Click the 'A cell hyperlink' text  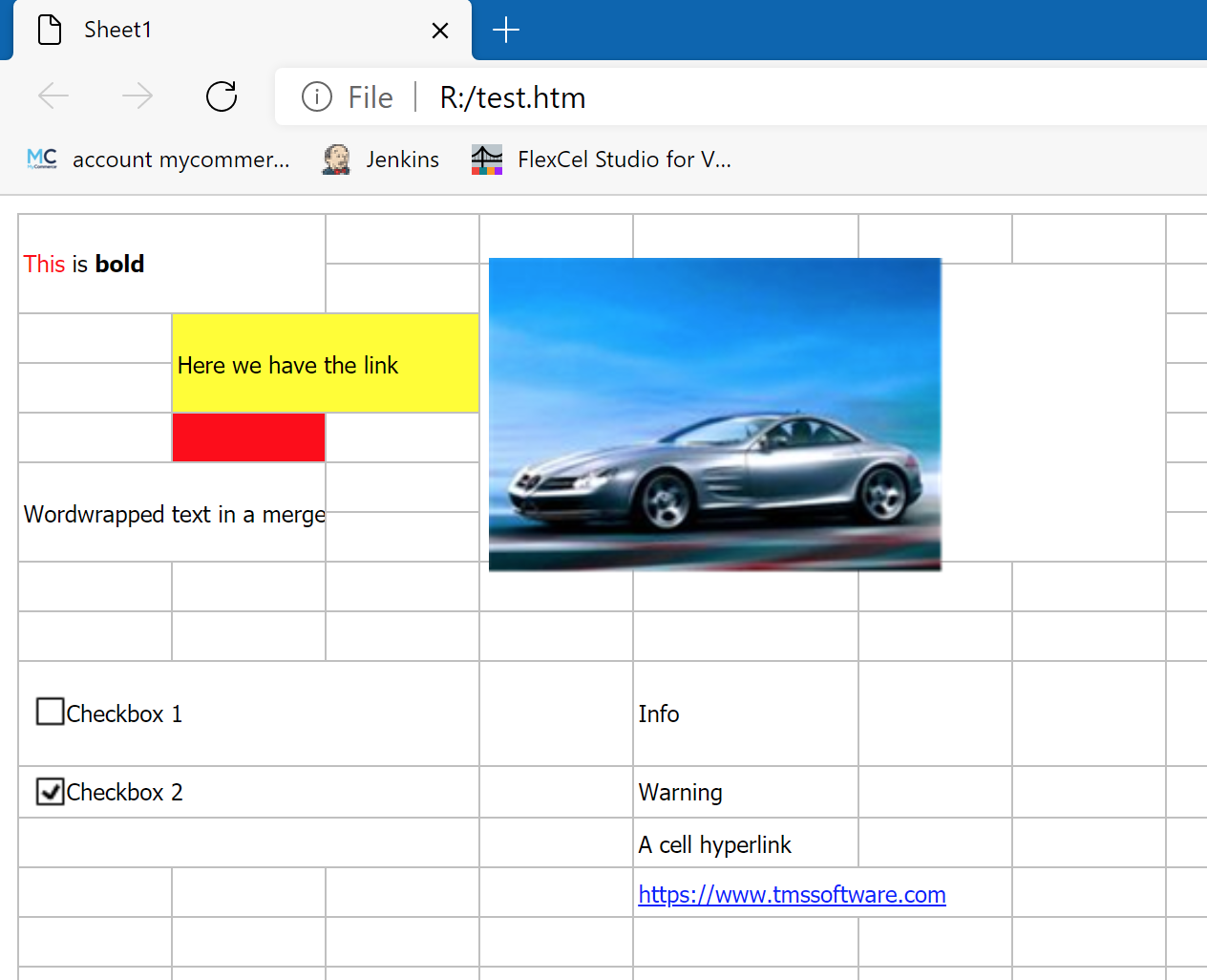714,845
